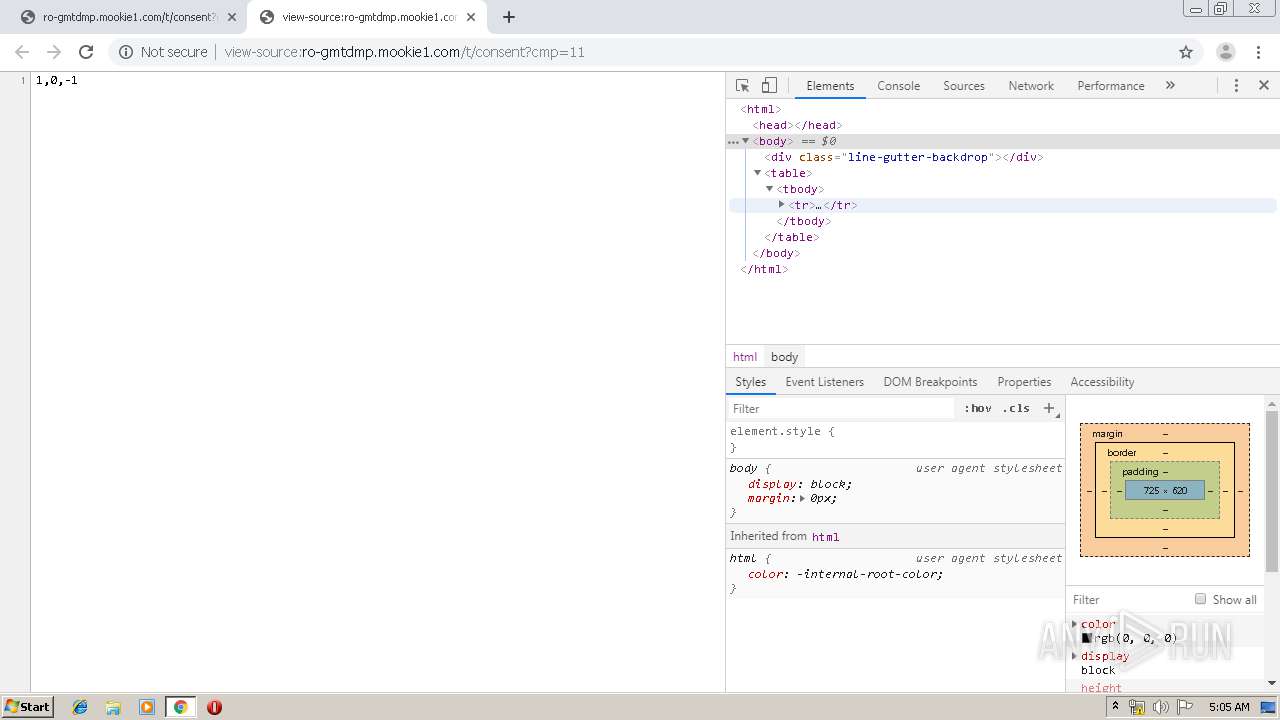Screen dimensions: 1280x720
Task: Launch Internet Explorer from taskbar
Action: point(80,707)
